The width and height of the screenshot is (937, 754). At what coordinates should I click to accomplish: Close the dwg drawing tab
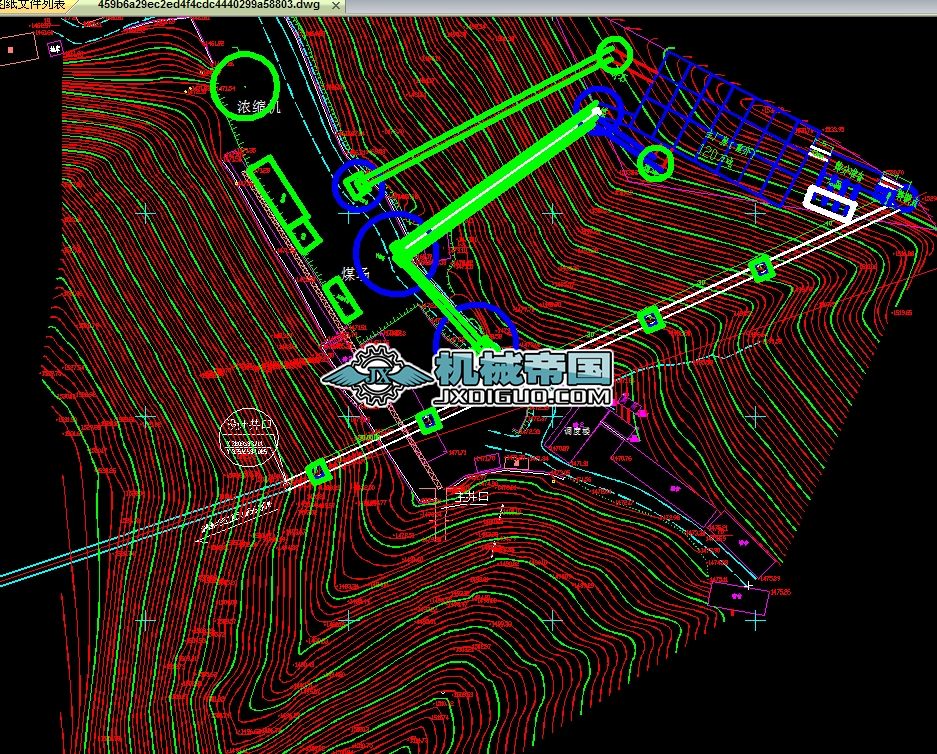pos(336,6)
